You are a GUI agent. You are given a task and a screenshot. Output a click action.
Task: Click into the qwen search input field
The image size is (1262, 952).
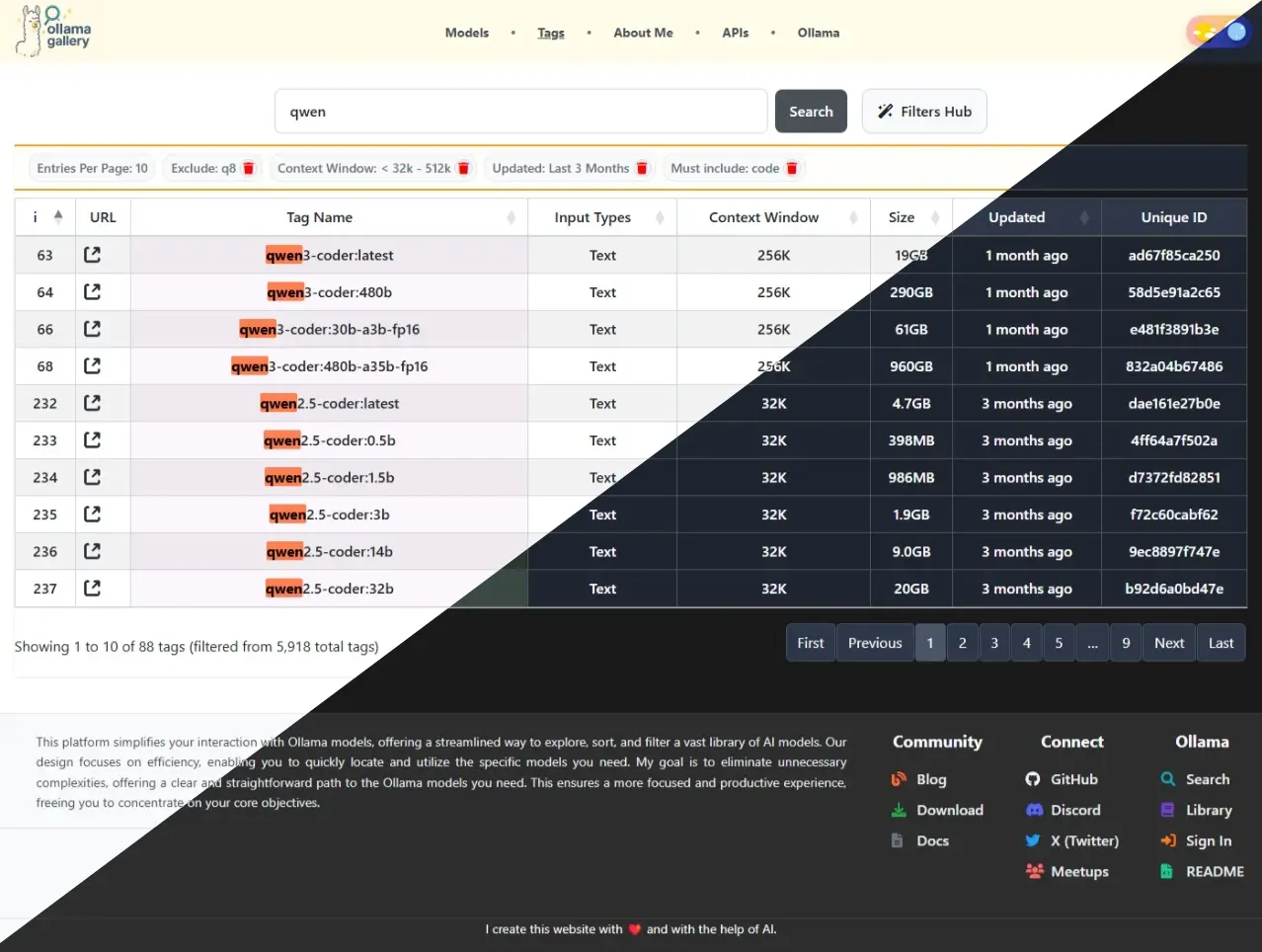pos(520,112)
